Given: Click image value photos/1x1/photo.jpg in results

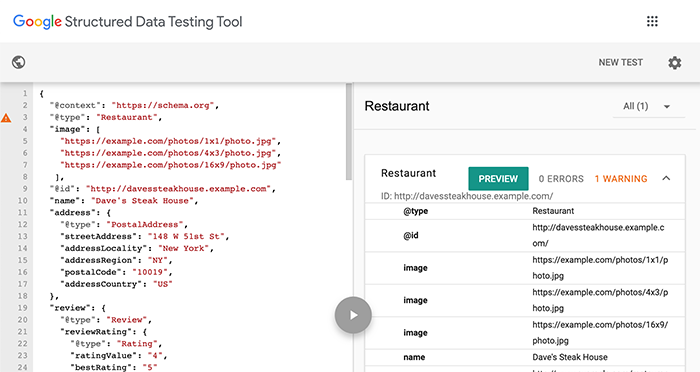Looking at the screenshot, I should pyautogui.click(x=600, y=268).
